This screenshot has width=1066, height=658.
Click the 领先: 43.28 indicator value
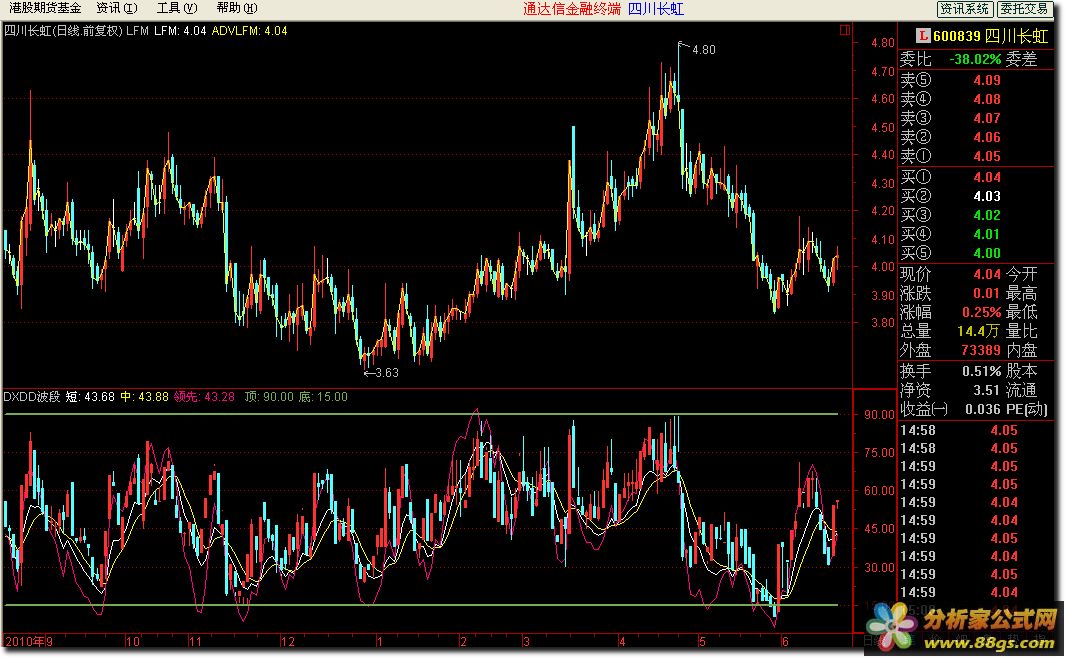(x=204, y=396)
